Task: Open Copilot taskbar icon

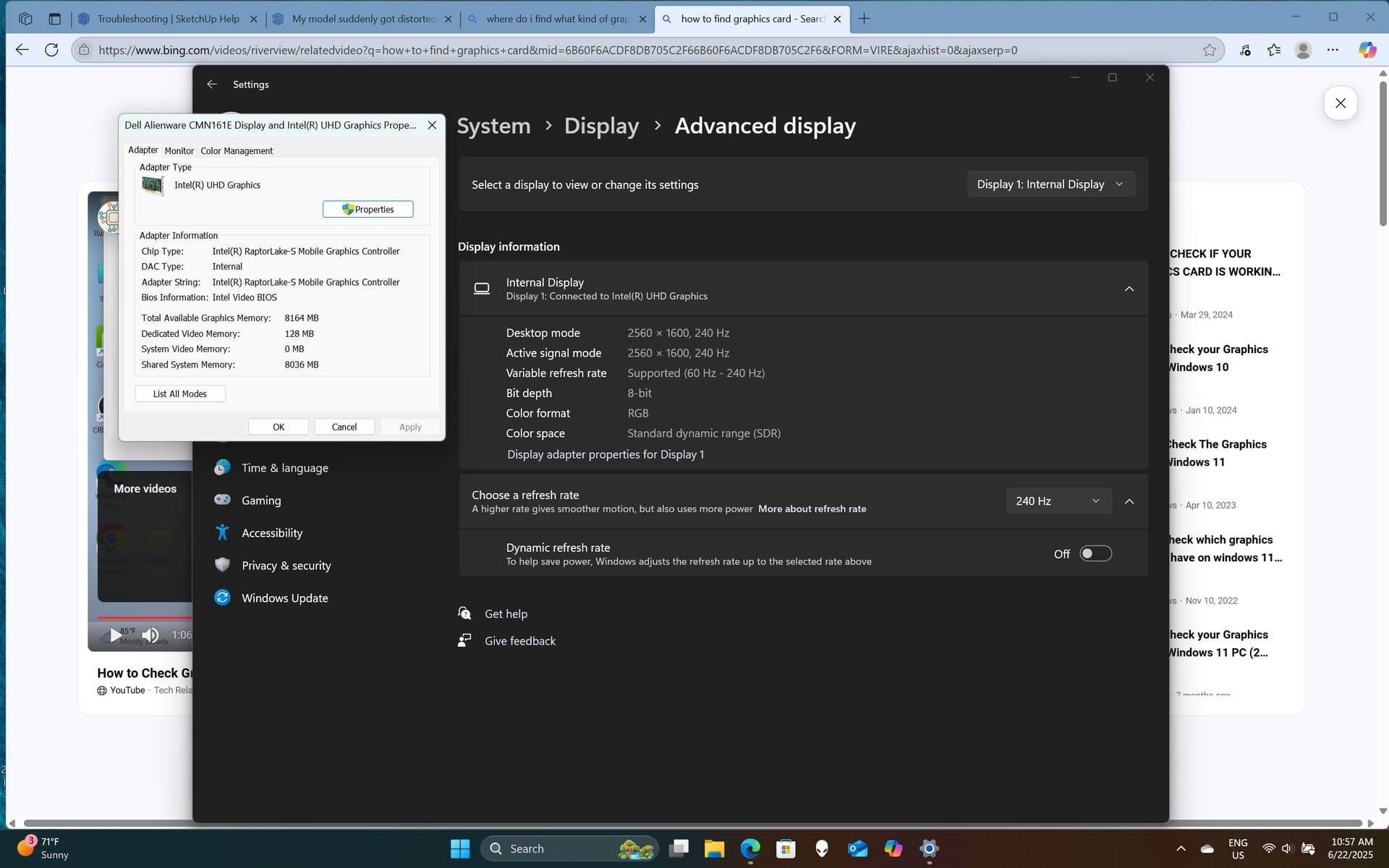Action: [893, 848]
